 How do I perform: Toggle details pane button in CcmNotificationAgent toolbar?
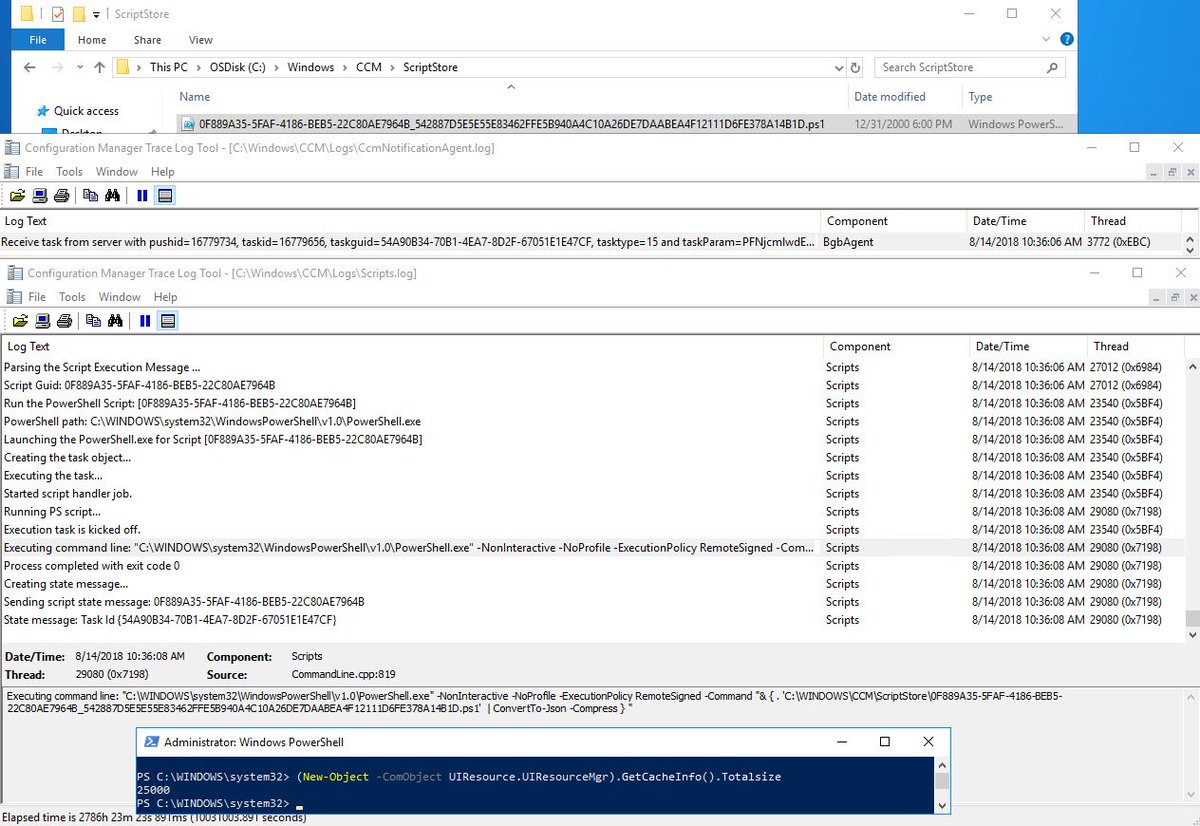pos(165,196)
